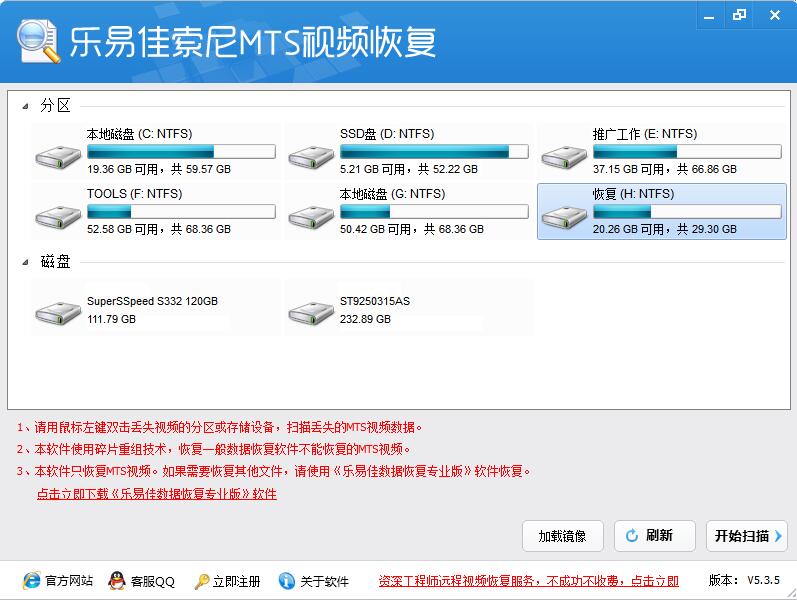Viewport: 797px width, 600px height.
Task: Click the usage bar of 推广工作 E:
Action: [x=687, y=152]
